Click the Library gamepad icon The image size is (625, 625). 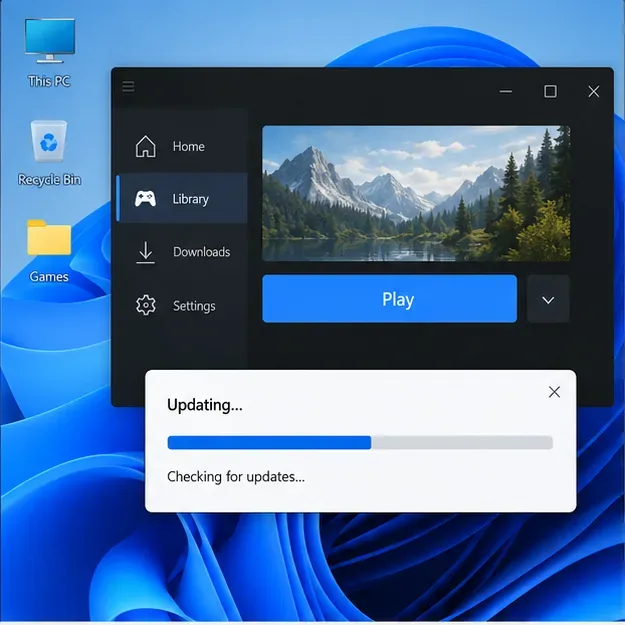(x=145, y=199)
